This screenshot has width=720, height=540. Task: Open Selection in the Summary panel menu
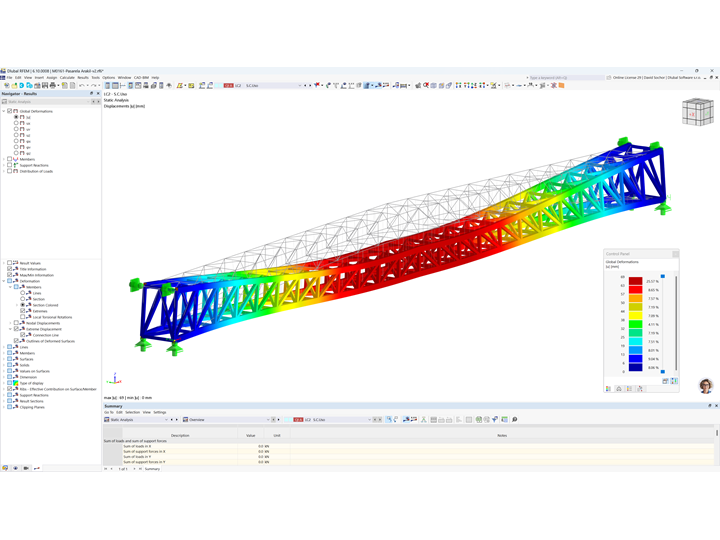point(132,412)
